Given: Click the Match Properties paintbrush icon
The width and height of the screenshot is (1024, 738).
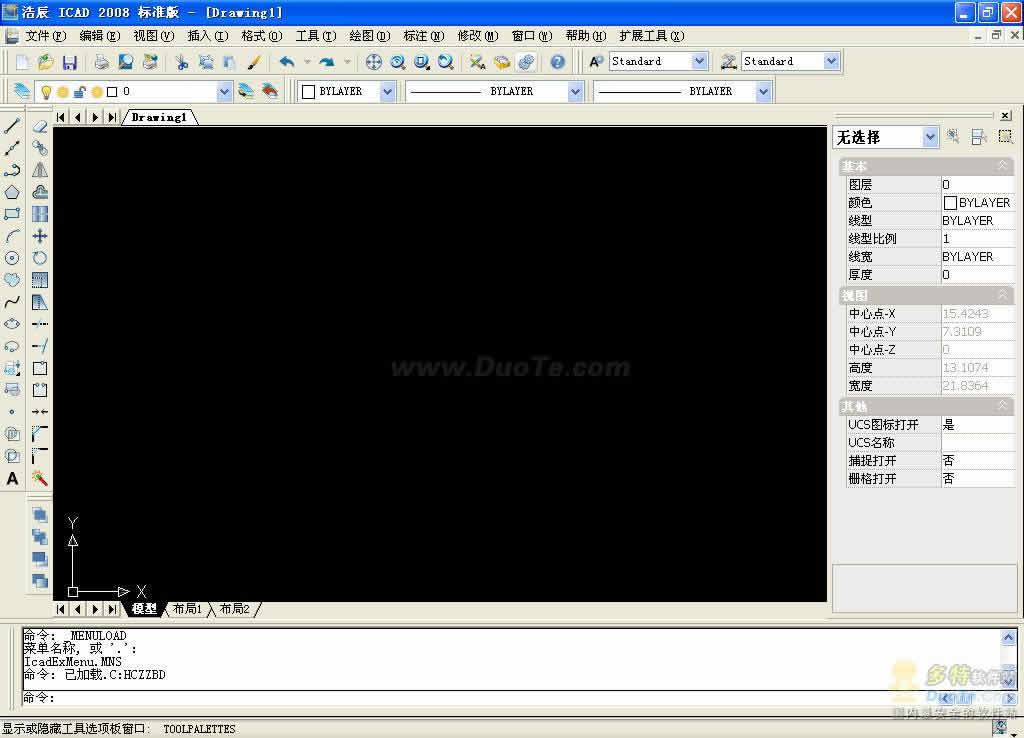Looking at the screenshot, I should [253, 62].
